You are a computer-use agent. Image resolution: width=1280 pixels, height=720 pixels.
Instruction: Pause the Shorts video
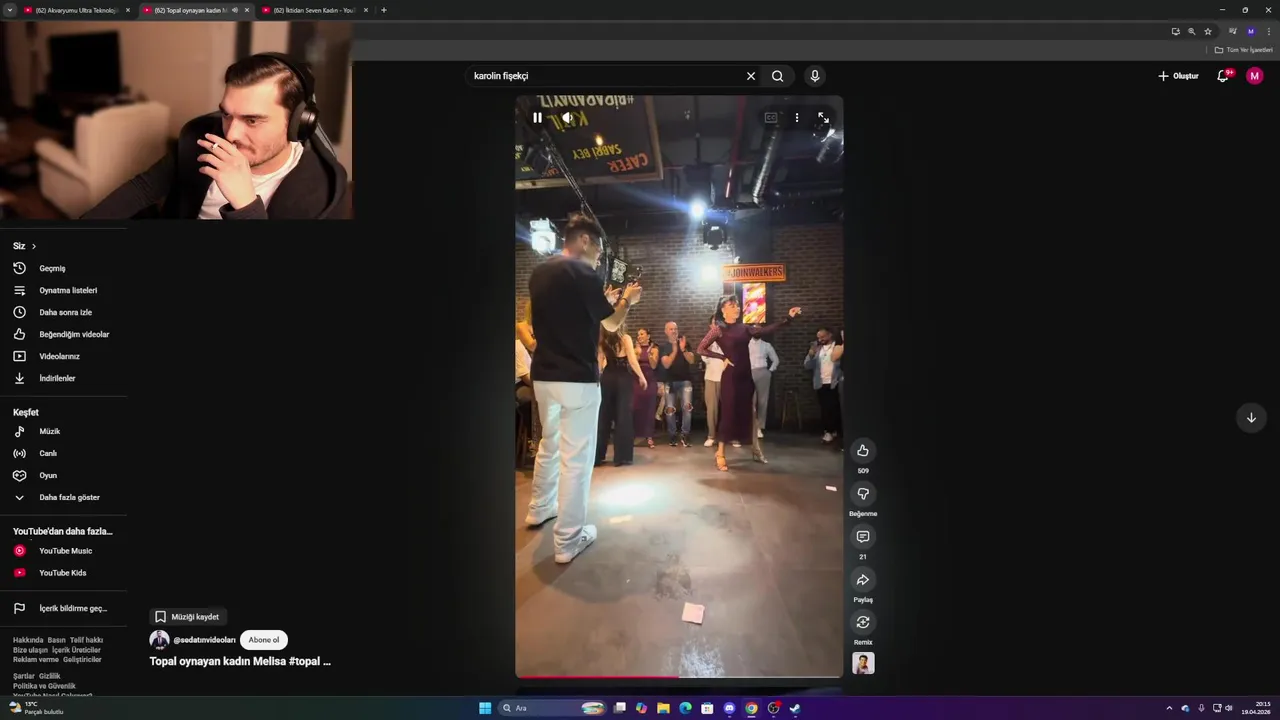[537, 117]
